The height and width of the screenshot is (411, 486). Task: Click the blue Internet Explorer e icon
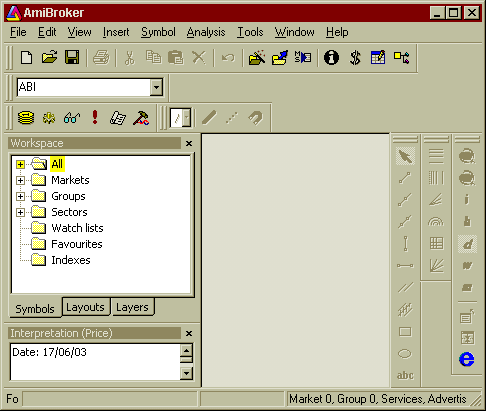point(467,359)
